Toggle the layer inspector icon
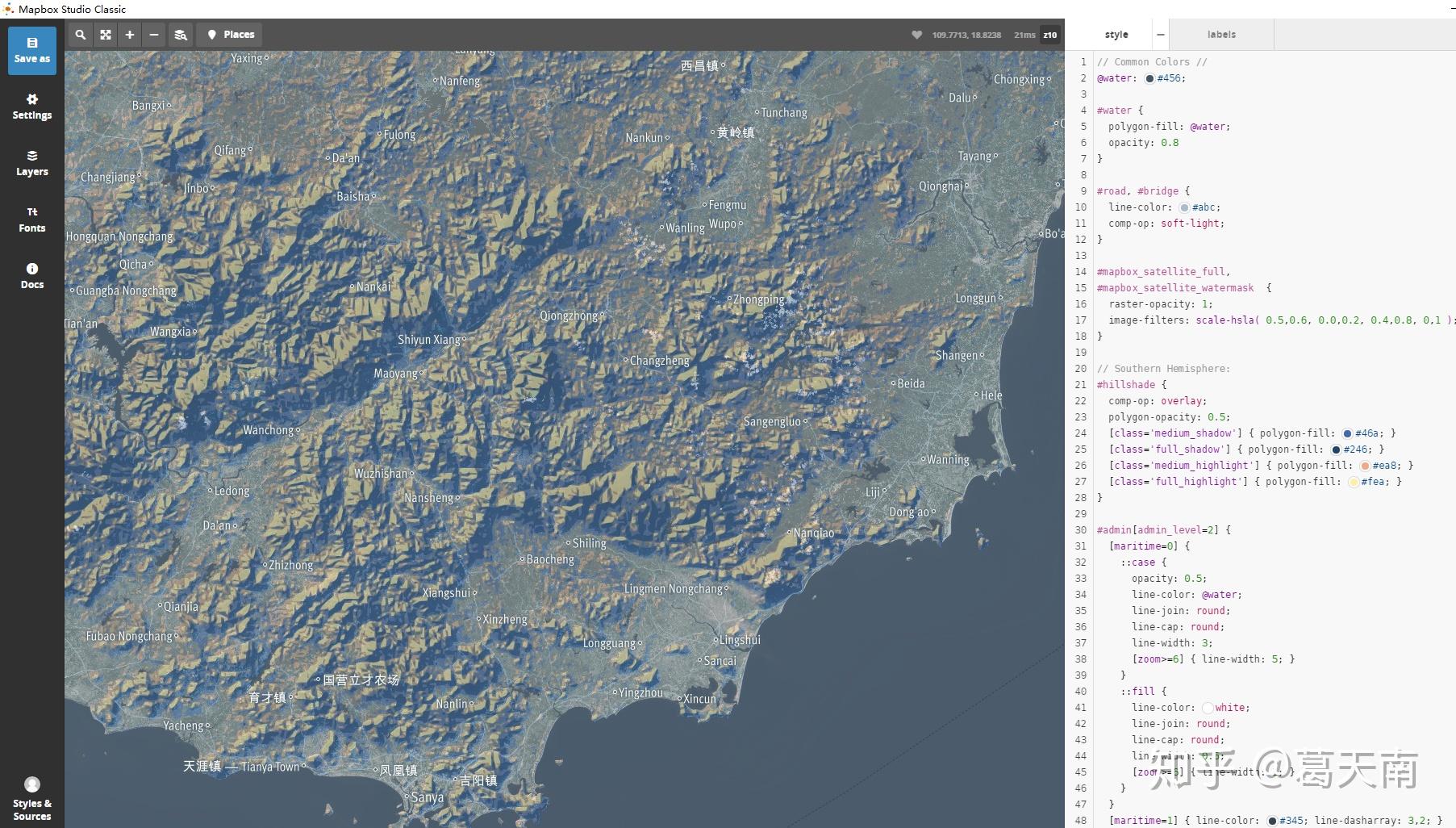Viewport: 1456px width, 828px height. pyautogui.click(x=181, y=35)
